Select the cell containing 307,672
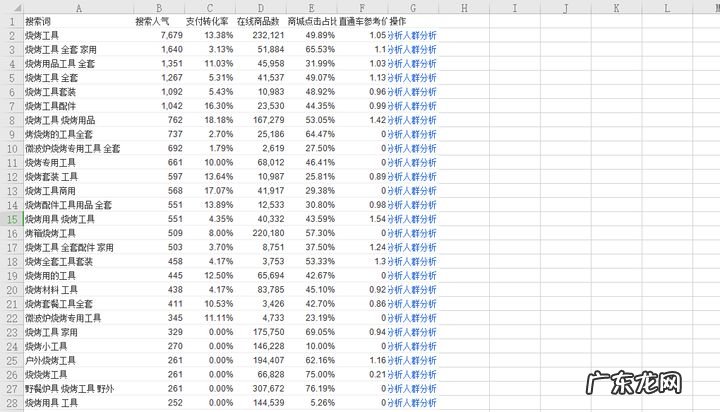Screen dimensions: 720x412 click(260, 389)
